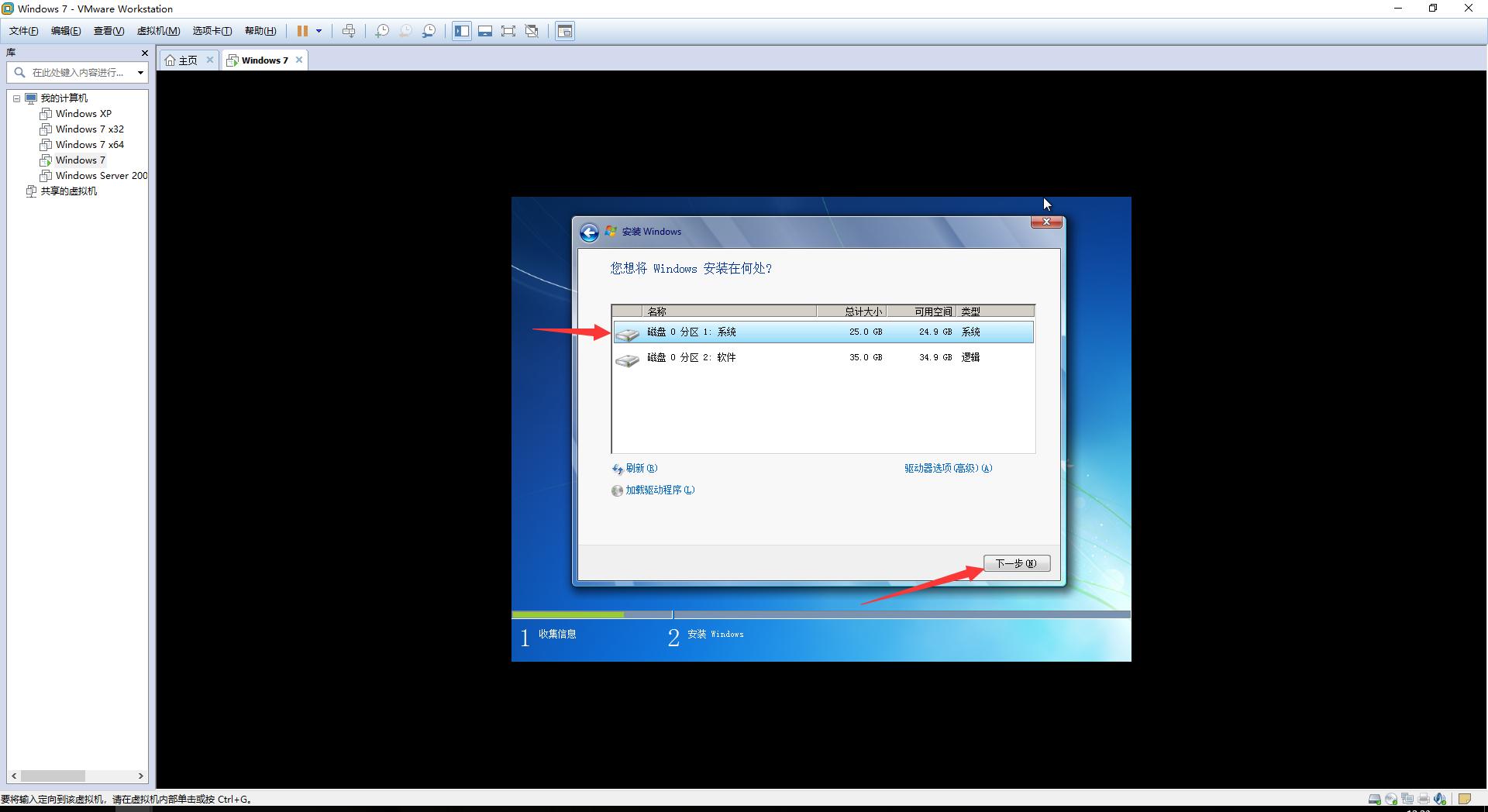Click the 下一步(N) button in the installer
1488x812 pixels.
(1016, 563)
